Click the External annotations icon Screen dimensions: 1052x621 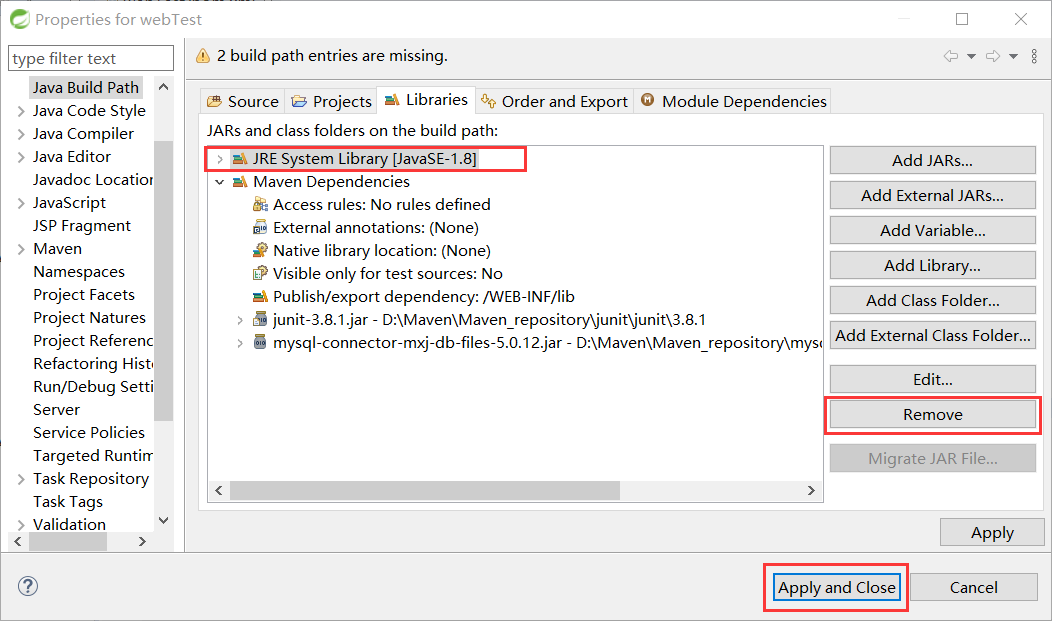pos(260,227)
